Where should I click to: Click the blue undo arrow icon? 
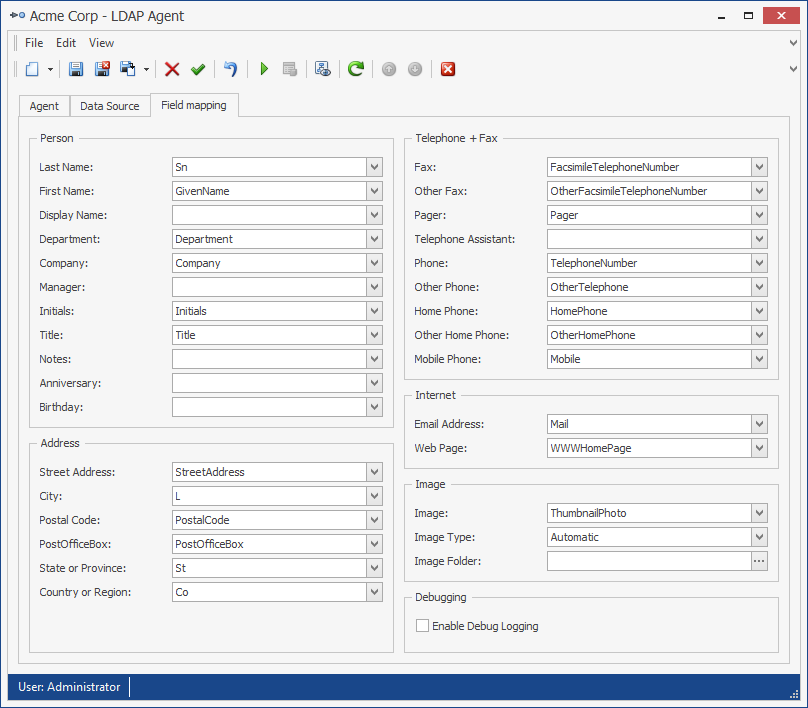pos(230,69)
